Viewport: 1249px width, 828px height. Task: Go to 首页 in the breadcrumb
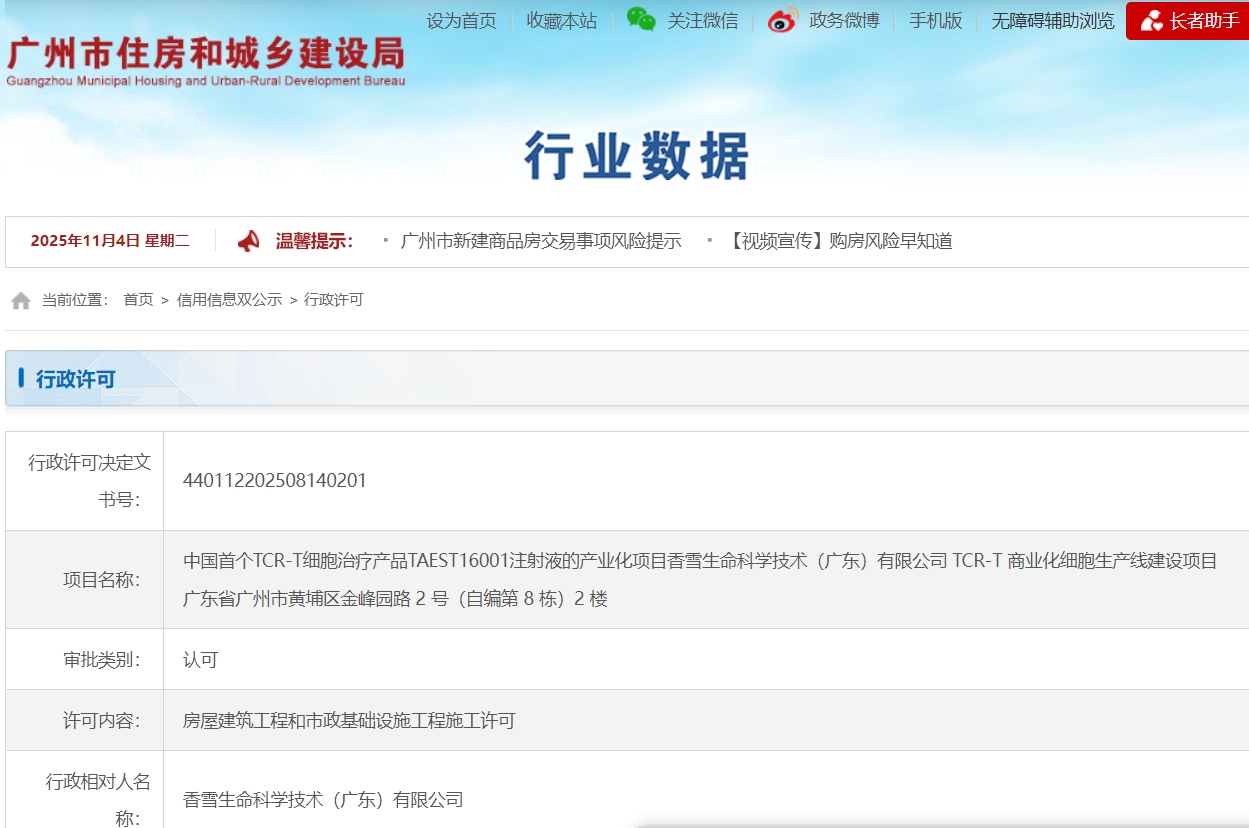pyautogui.click(x=138, y=300)
